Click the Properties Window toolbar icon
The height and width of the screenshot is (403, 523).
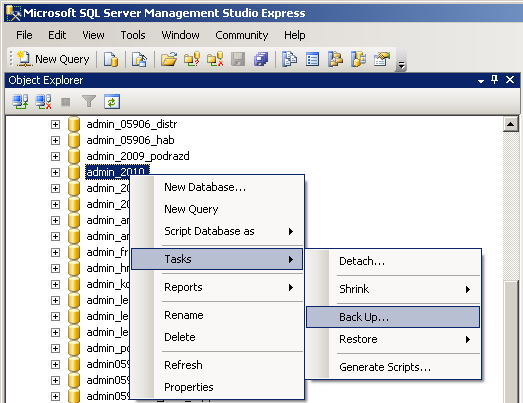pyautogui.click(x=382, y=59)
